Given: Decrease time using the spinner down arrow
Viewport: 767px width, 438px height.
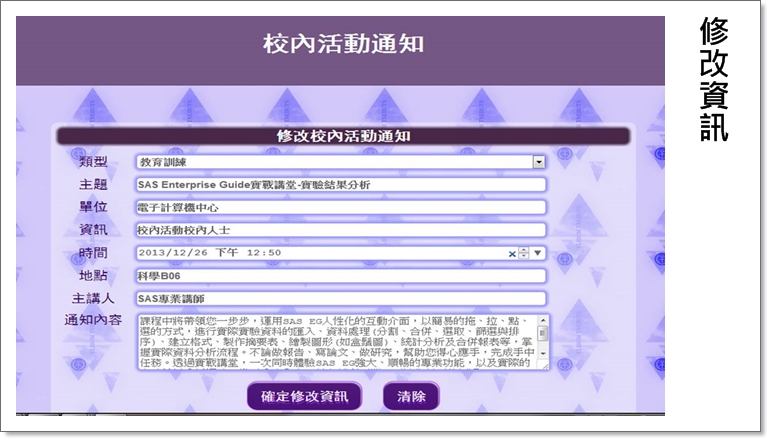Looking at the screenshot, I should [x=523, y=257].
